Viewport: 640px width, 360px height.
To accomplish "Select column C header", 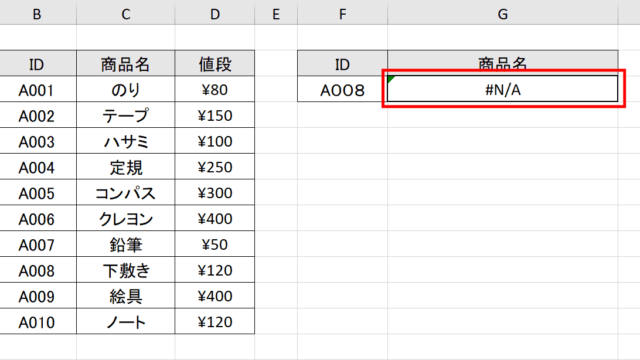I will point(126,14).
